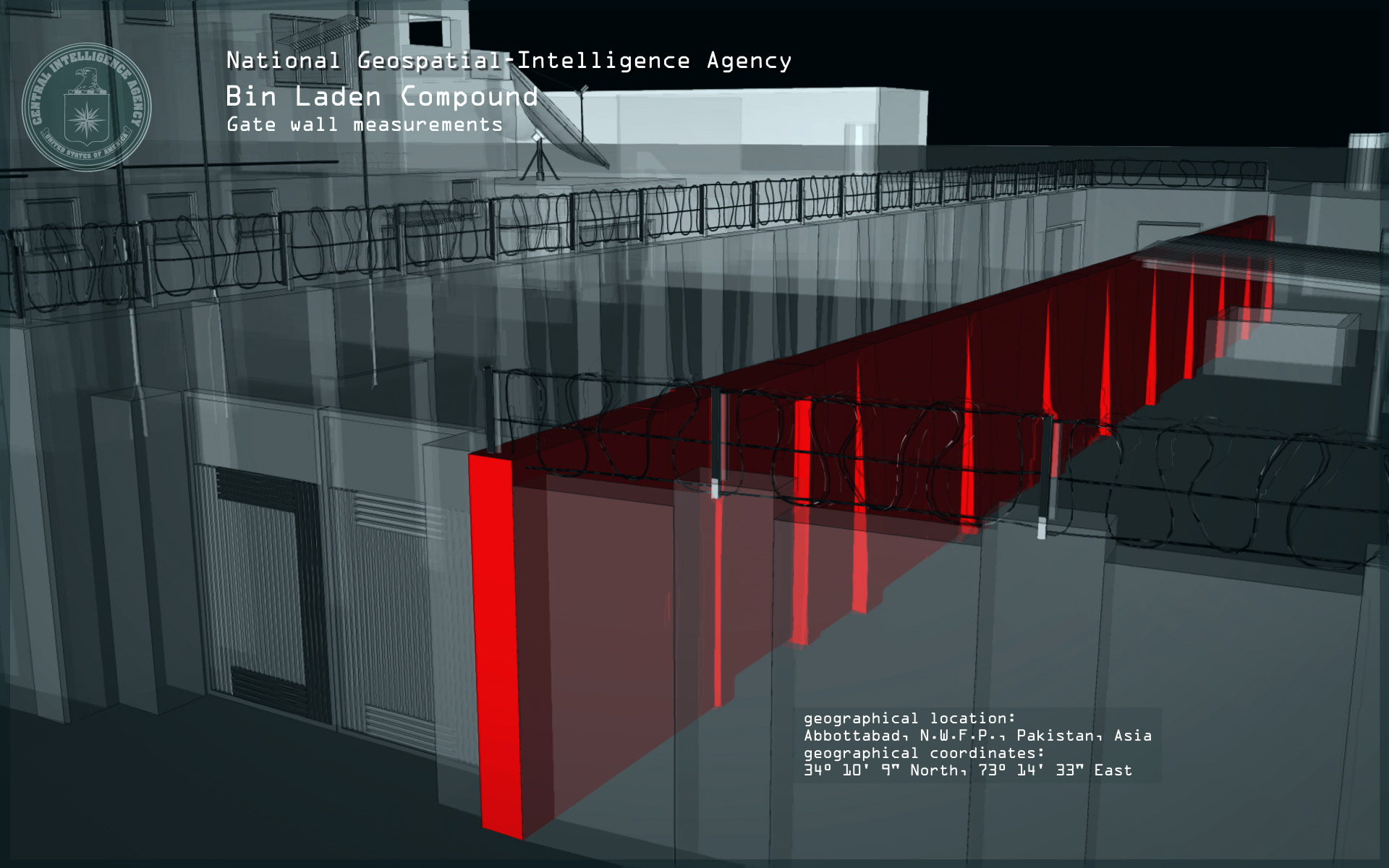Click the 'Bin Laden Compound' title
This screenshot has width=1389, height=868.
coord(382,97)
